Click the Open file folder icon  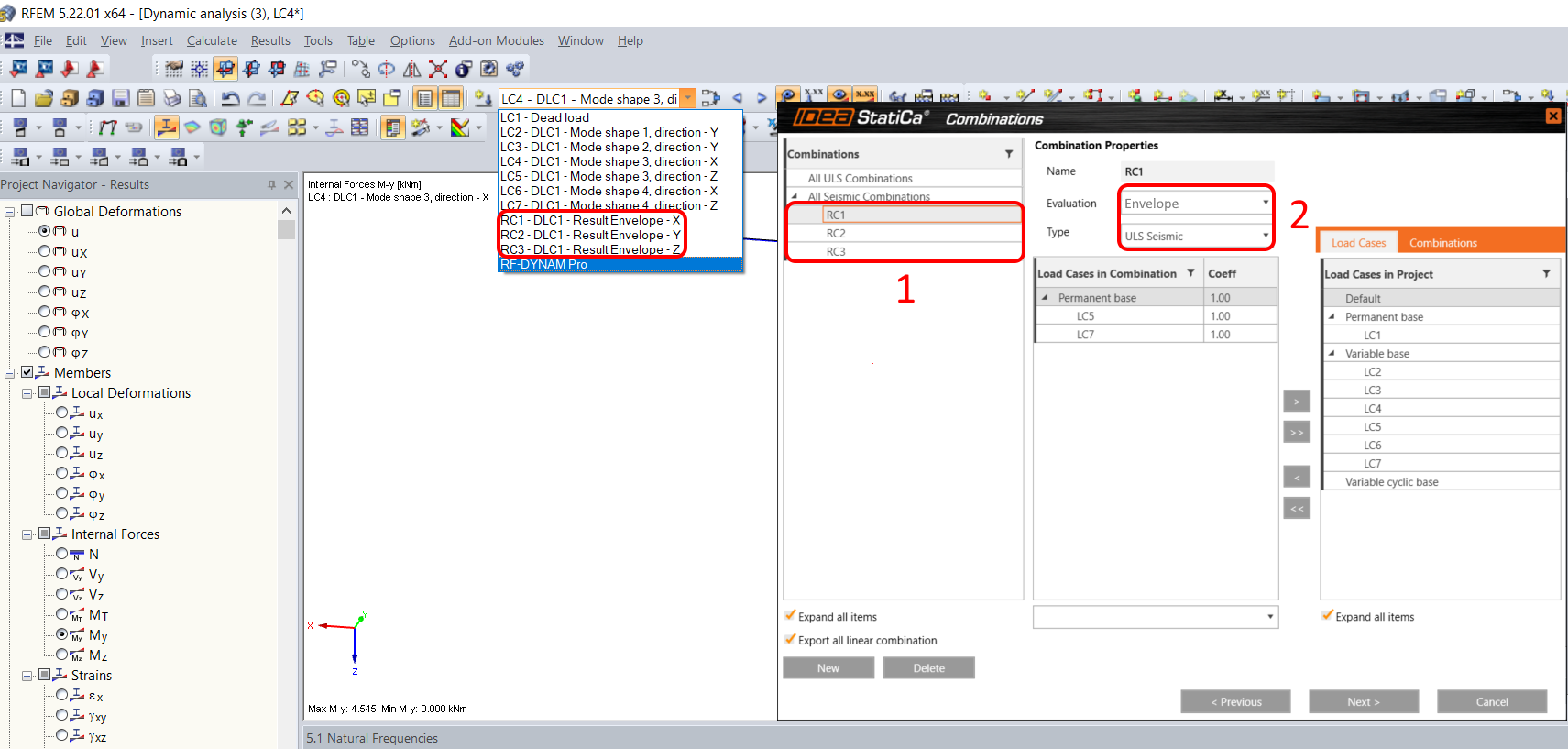tap(44, 98)
